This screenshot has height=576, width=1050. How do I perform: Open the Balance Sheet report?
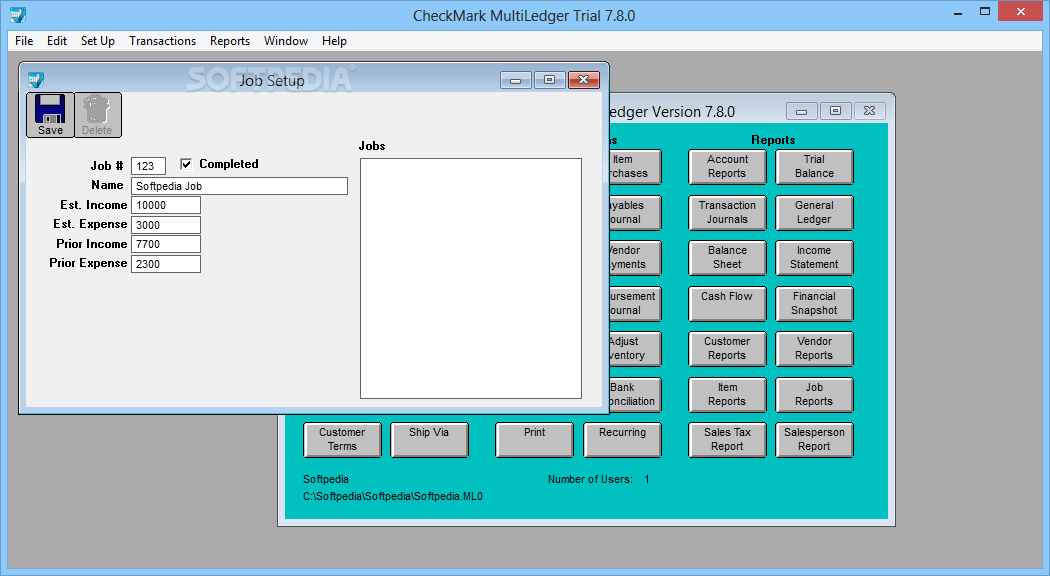click(727, 257)
